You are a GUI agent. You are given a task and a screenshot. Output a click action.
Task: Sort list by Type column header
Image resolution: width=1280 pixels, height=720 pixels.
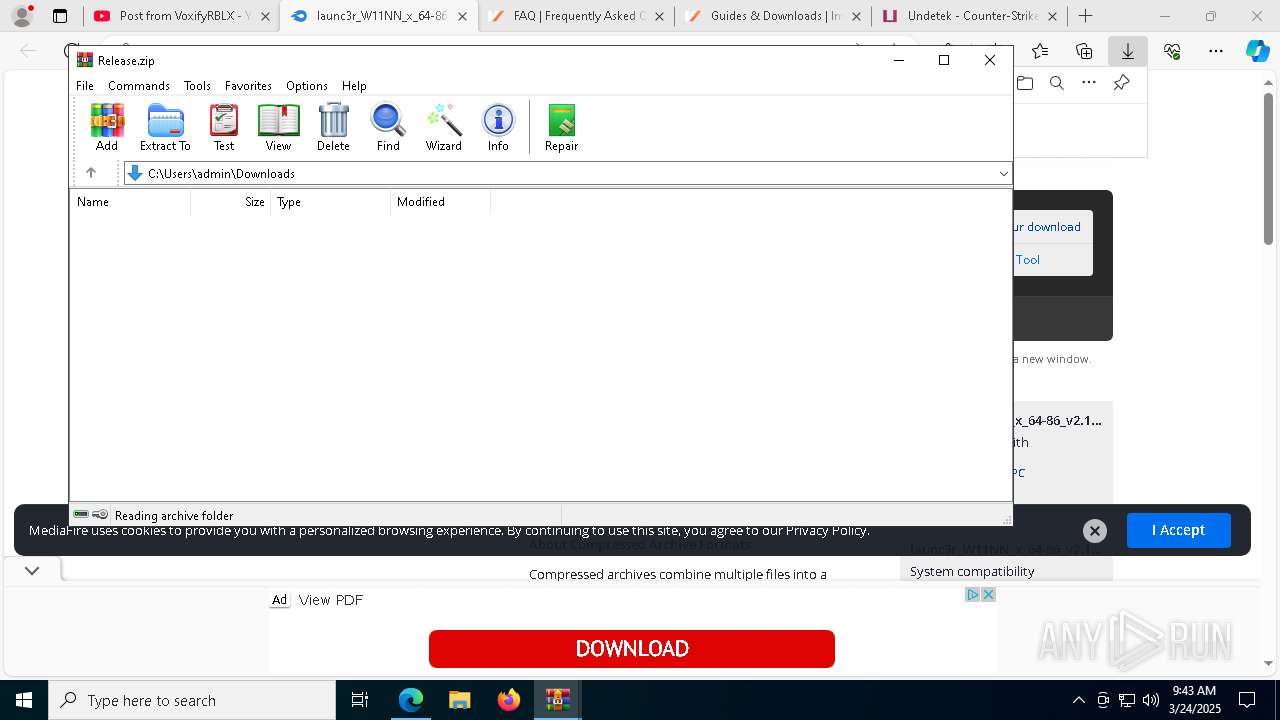click(331, 202)
